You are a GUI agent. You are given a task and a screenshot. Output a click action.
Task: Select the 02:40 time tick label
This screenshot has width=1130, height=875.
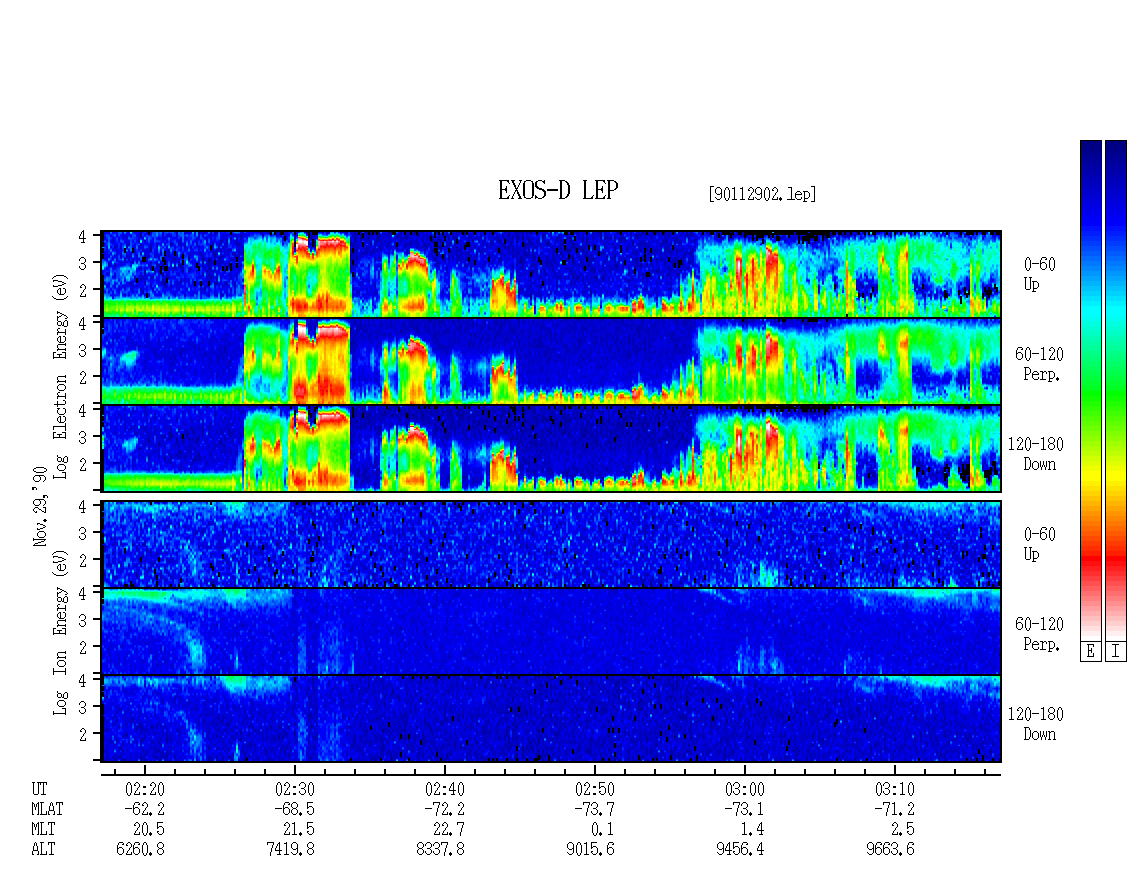[445, 789]
